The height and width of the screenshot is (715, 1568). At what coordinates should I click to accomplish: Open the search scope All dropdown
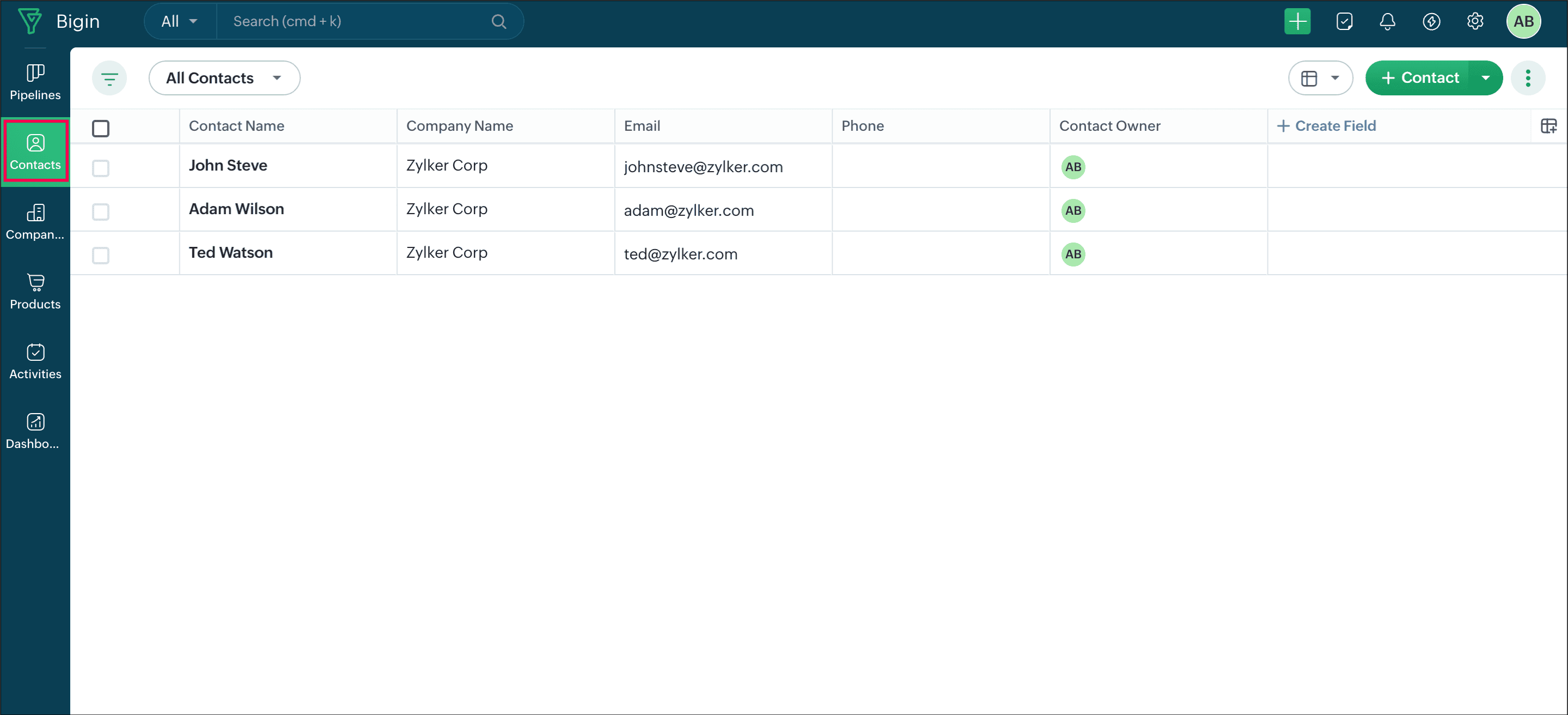pos(180,22)
